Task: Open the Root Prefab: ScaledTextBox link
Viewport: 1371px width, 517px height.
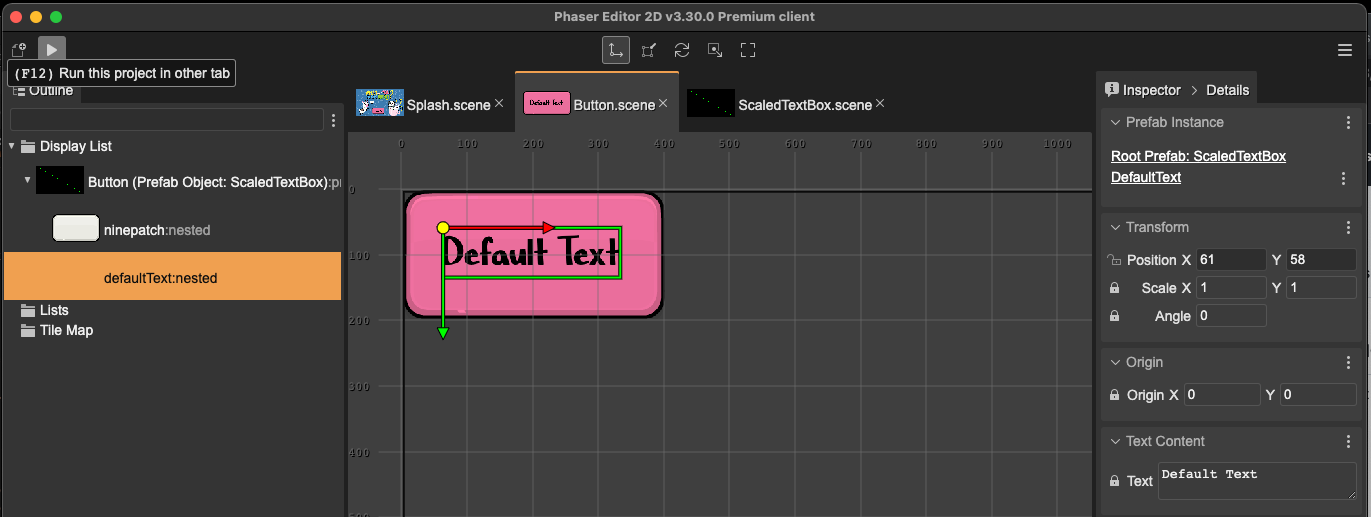Action: click(1198, 156)
